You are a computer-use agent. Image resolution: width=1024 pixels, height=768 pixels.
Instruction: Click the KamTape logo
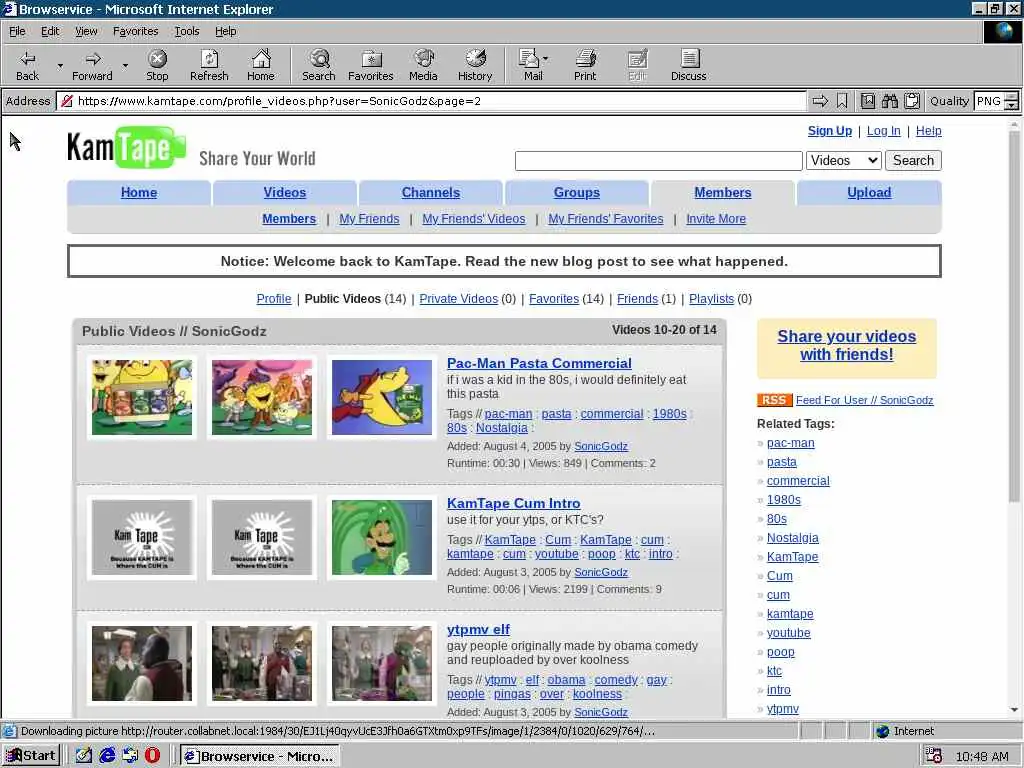coord(126,148)
